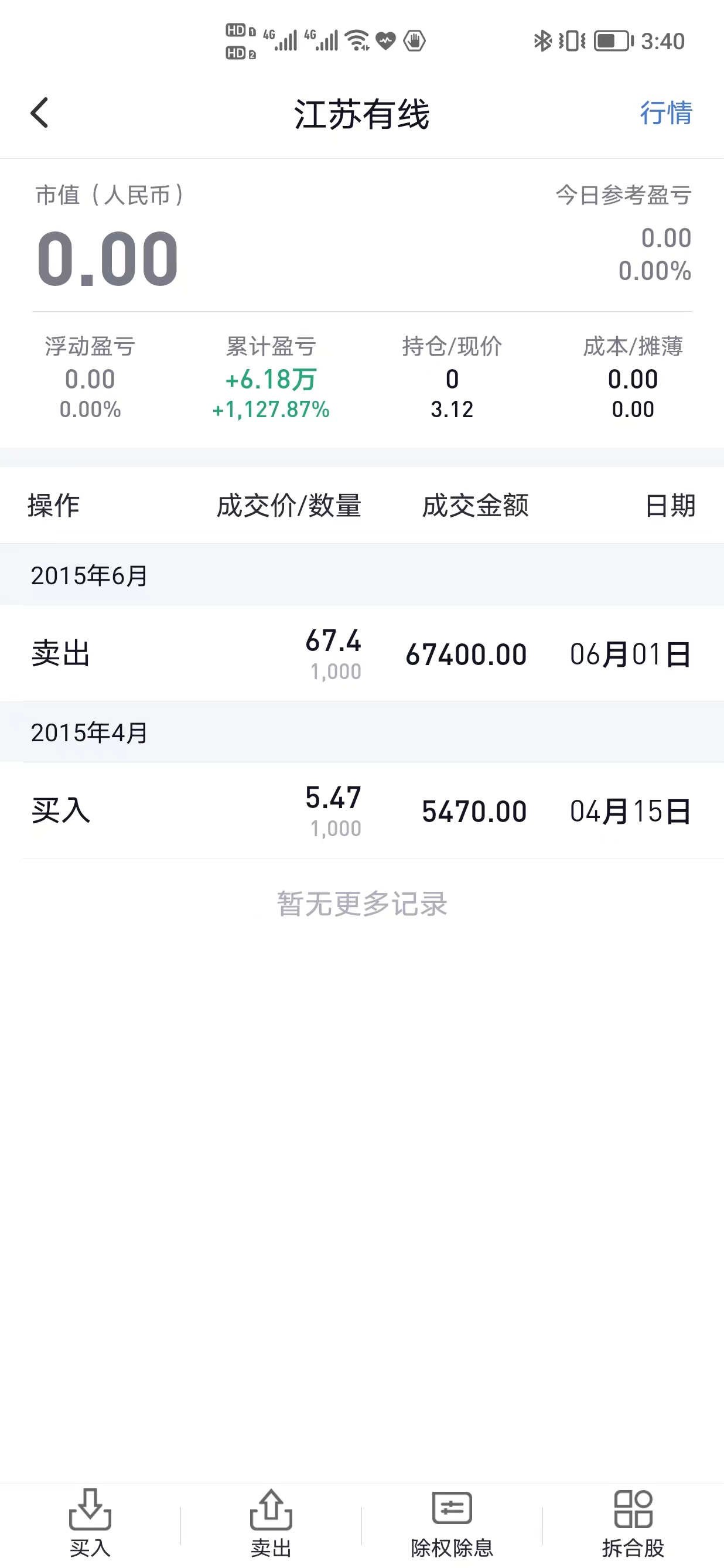Tap the 成本/摊薄 value field
Viewport: 724px width, 1568px height.
coord(633,393)
